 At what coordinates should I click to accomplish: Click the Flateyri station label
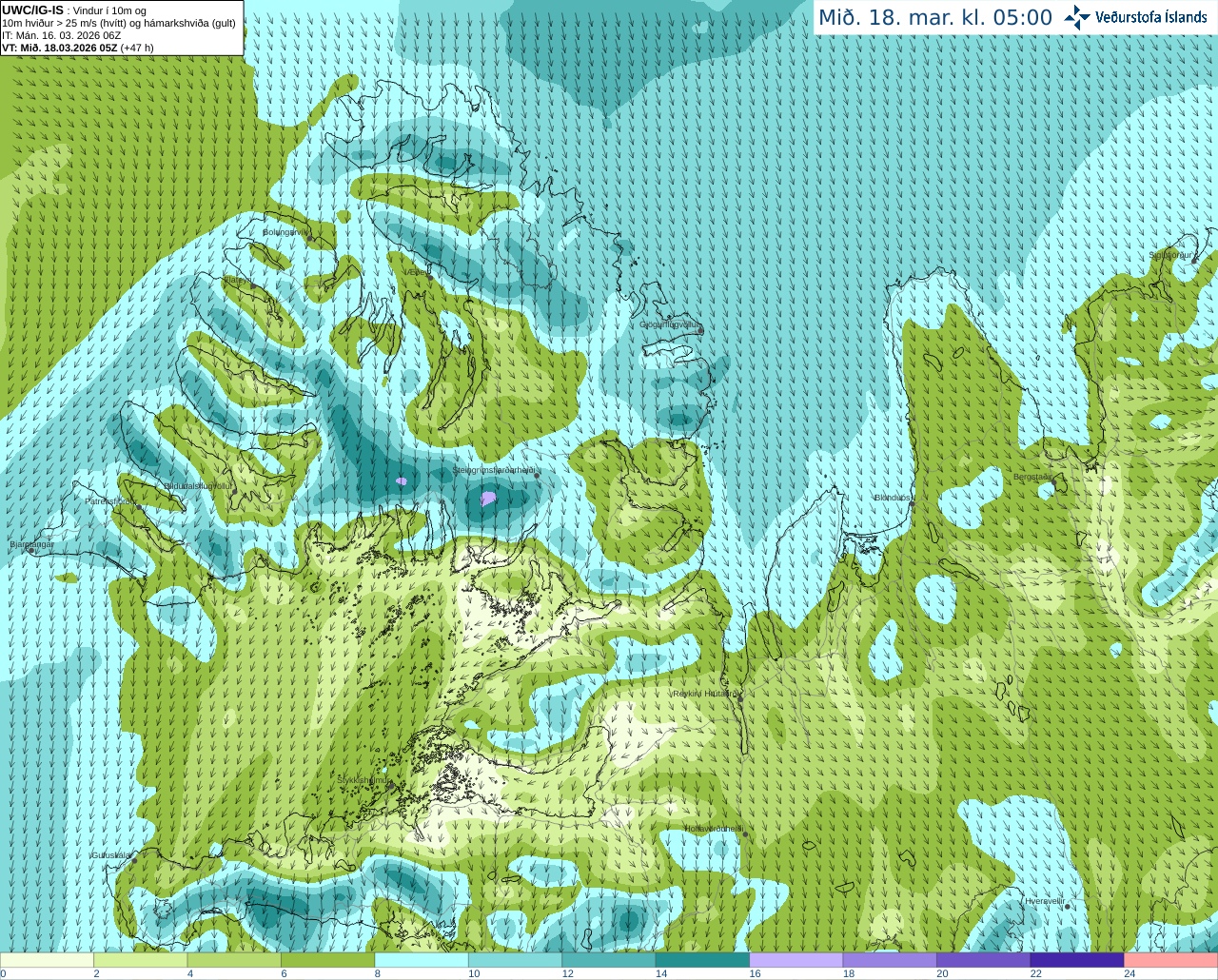(237, 280)
